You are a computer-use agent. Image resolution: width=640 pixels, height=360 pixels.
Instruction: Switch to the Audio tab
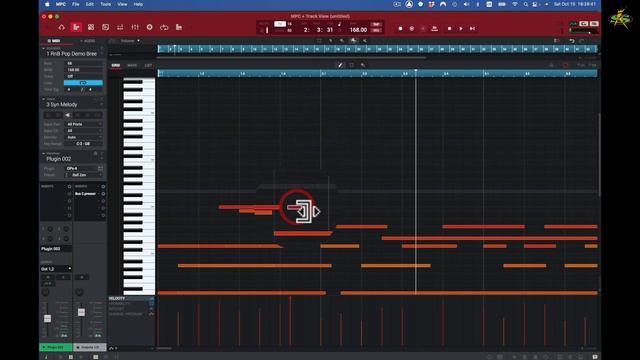[x=88, y=41]
